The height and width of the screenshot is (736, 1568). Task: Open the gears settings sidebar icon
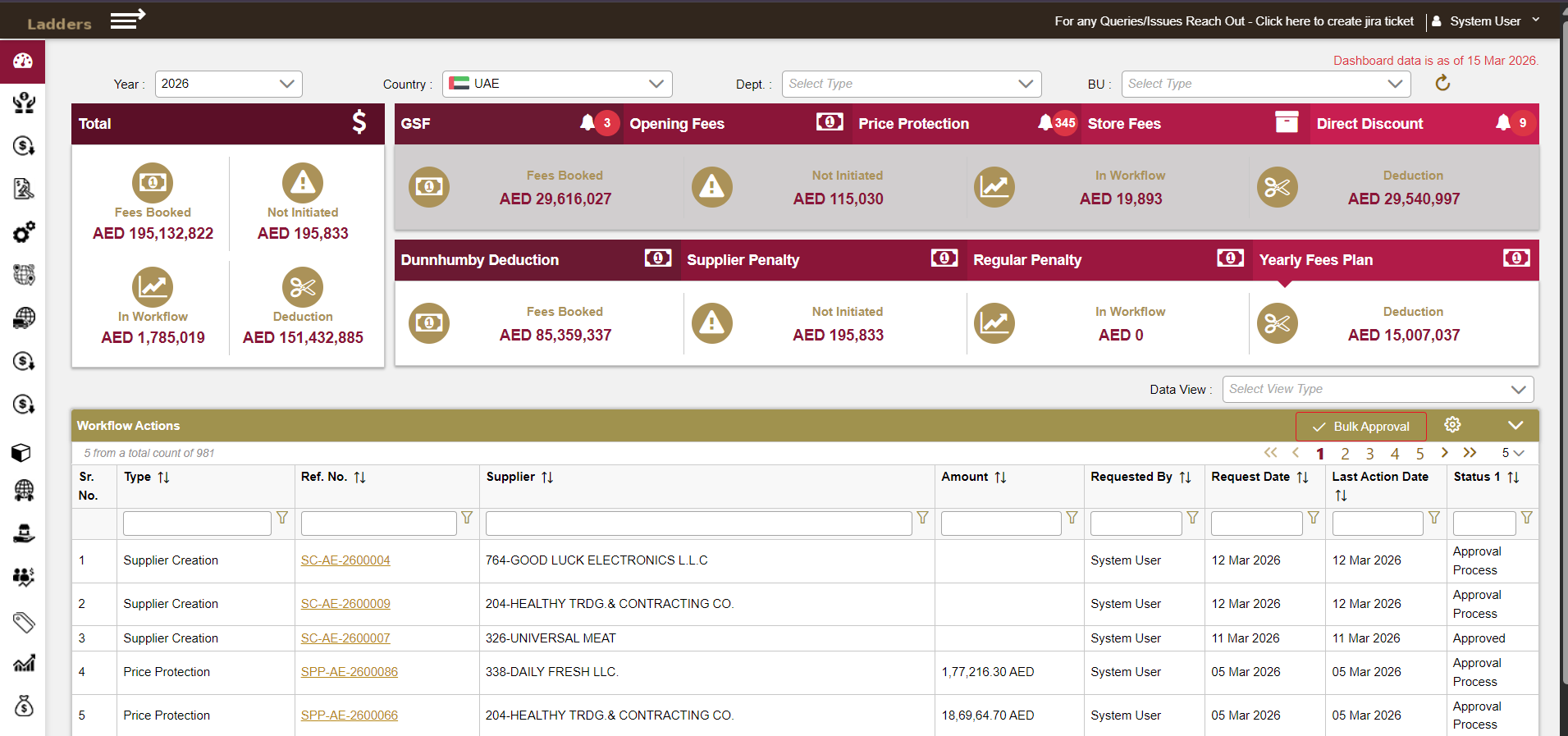[x=24, y=232]
